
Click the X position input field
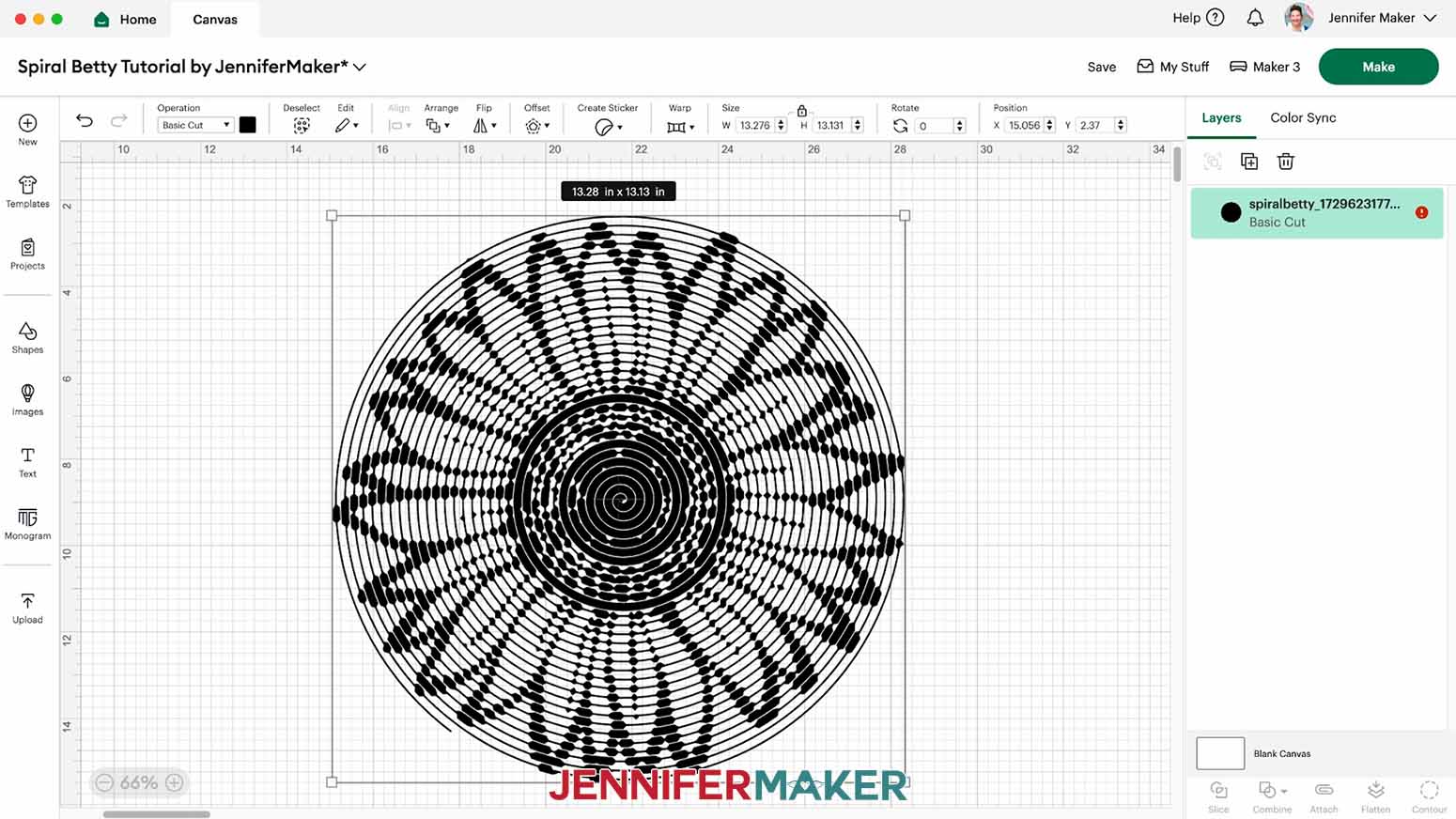coord(1024,125)
